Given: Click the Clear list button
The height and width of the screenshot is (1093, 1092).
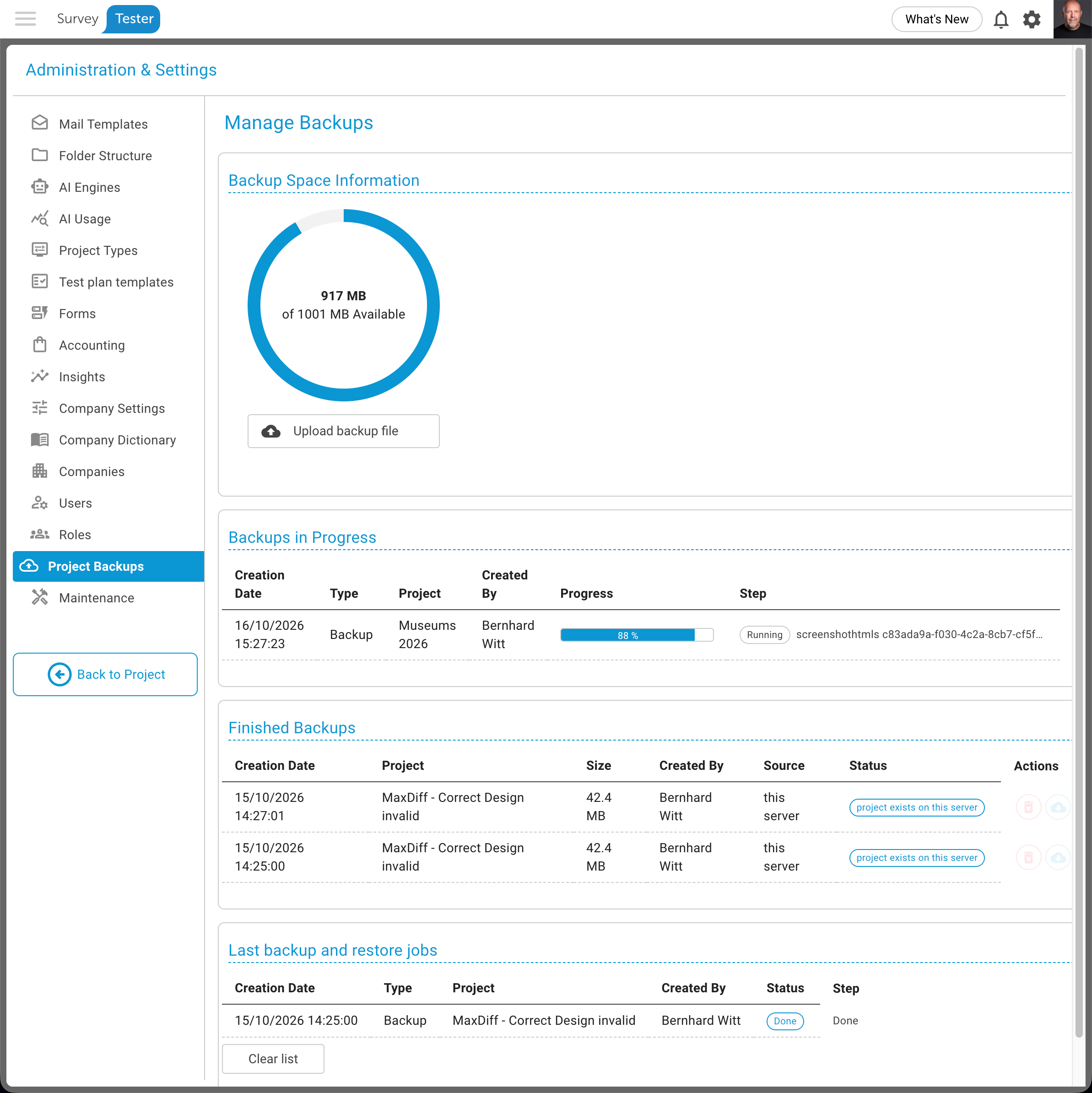Looking at the screenshot, I should tap(273, 1059).
